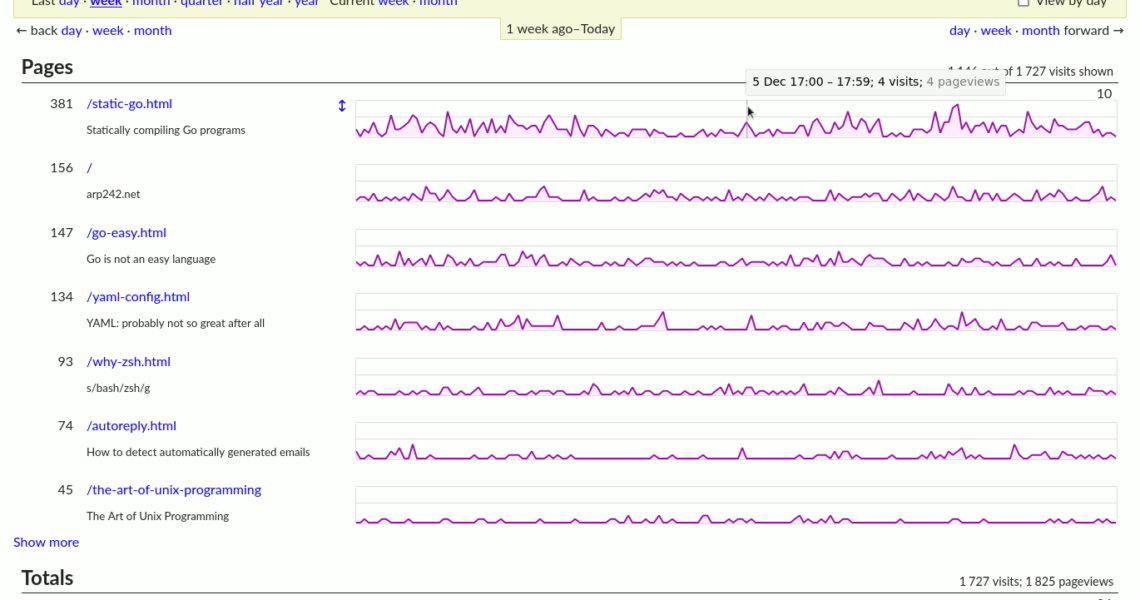Open the /static-go.html page path
Screen dimensions: 1140x600
129,103
